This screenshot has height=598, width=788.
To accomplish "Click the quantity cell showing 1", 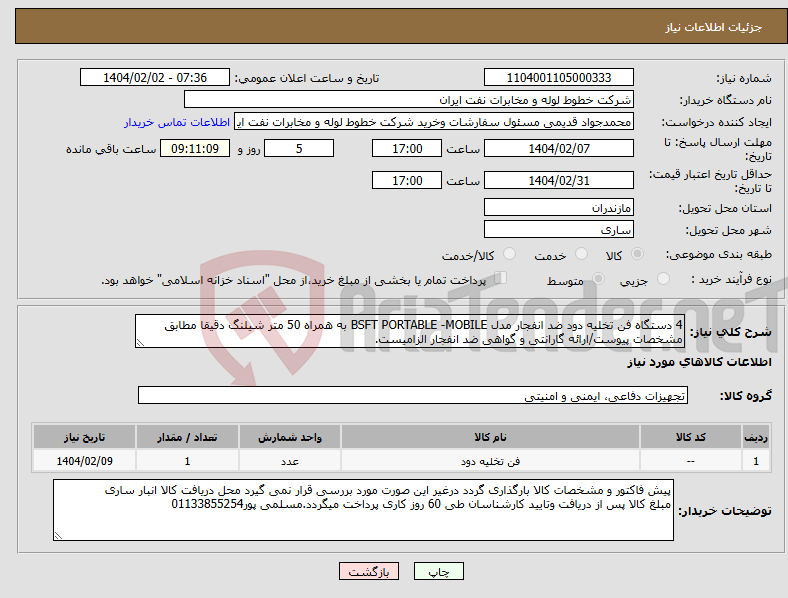I will (187, 461).
